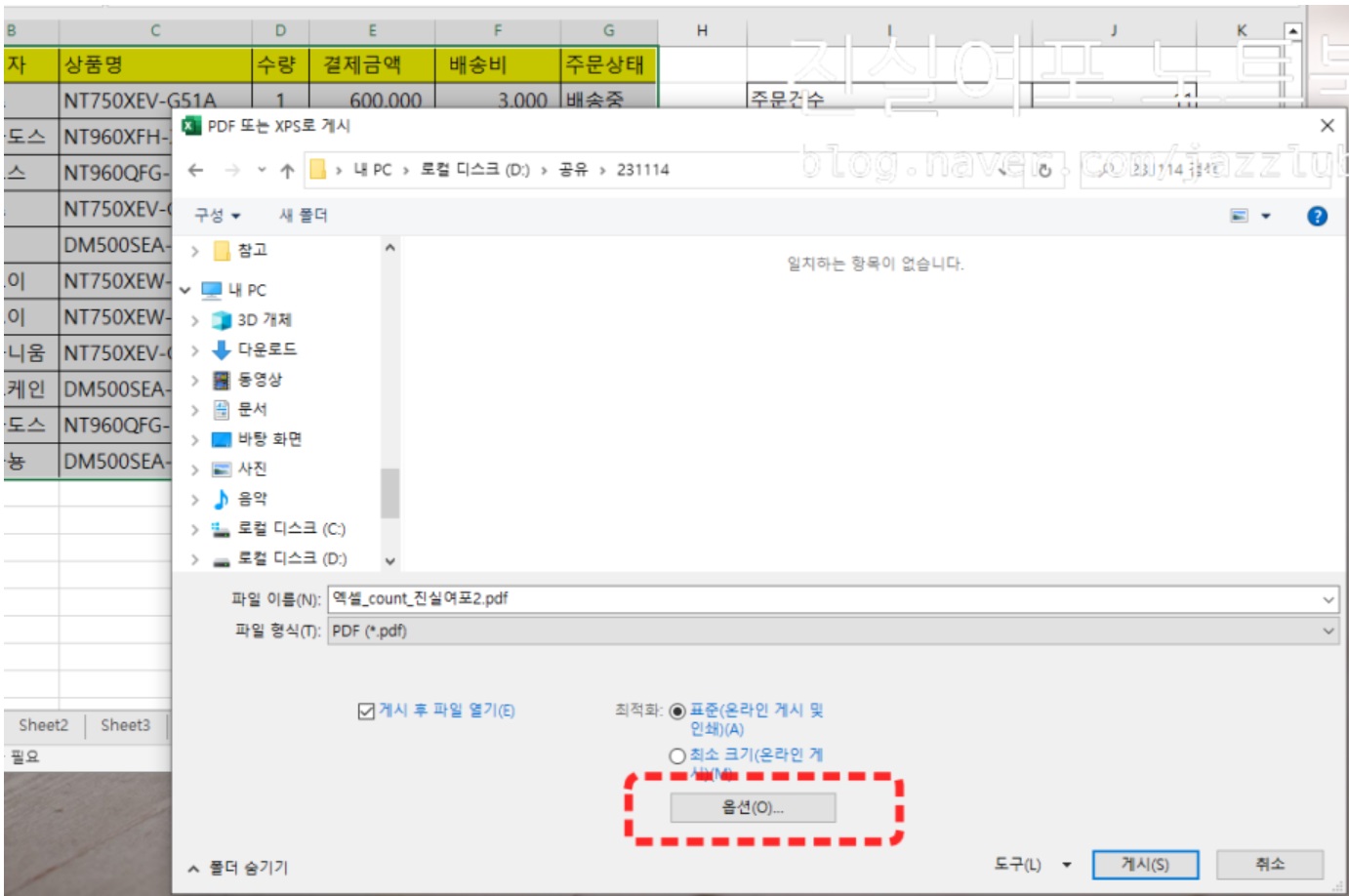Switch to the Sheet3 tab in Excel

click(125, 725)
